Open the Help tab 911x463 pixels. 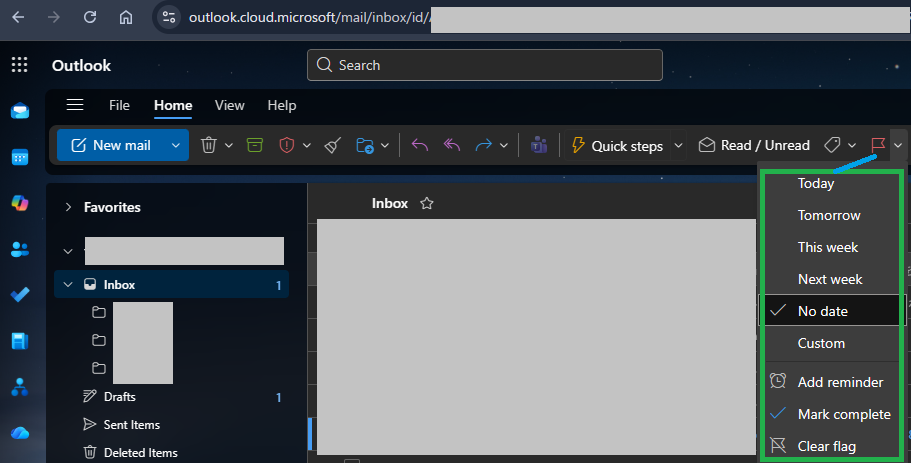[x=282, y=105]
